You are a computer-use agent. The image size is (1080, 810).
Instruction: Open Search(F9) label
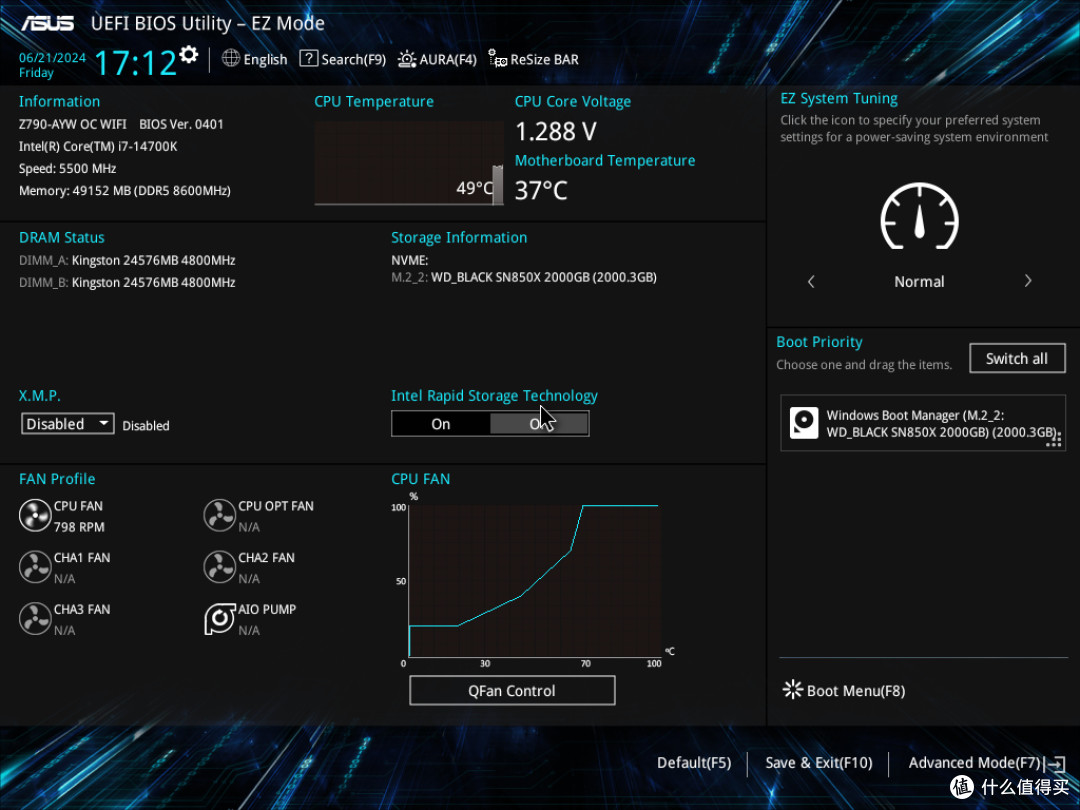353,59
